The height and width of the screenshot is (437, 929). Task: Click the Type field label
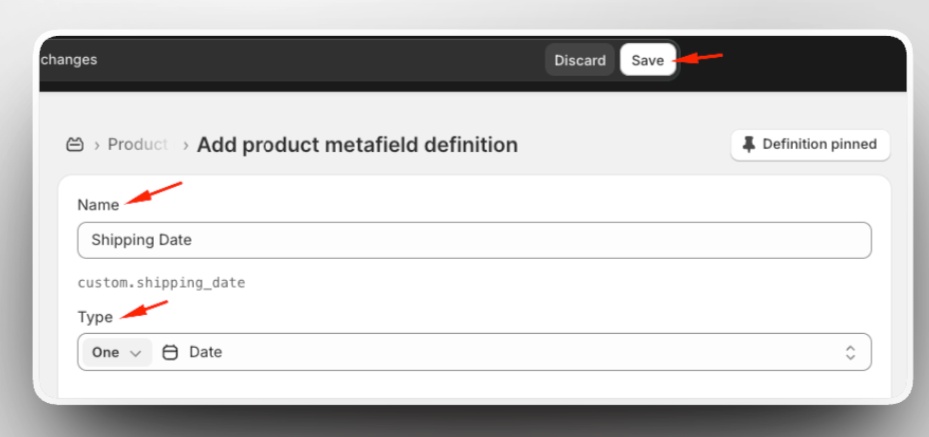point(95,317)
